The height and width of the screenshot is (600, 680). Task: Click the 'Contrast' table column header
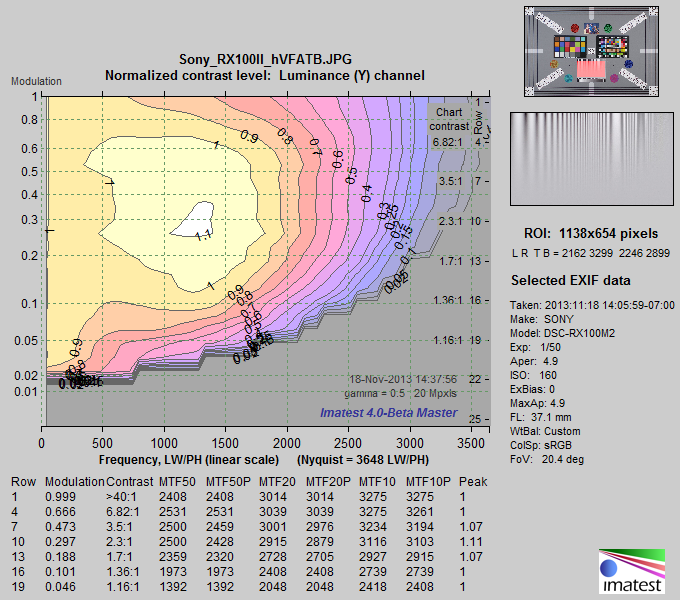point(129,482)
